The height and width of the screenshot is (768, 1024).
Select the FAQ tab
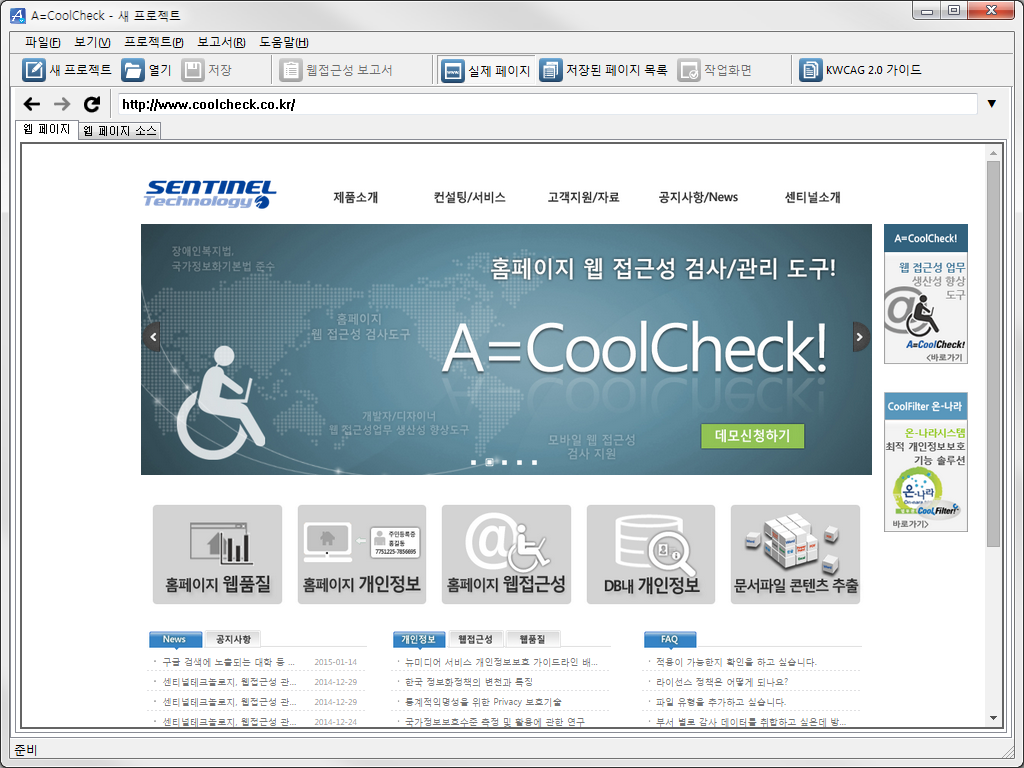tap(670, 639)
